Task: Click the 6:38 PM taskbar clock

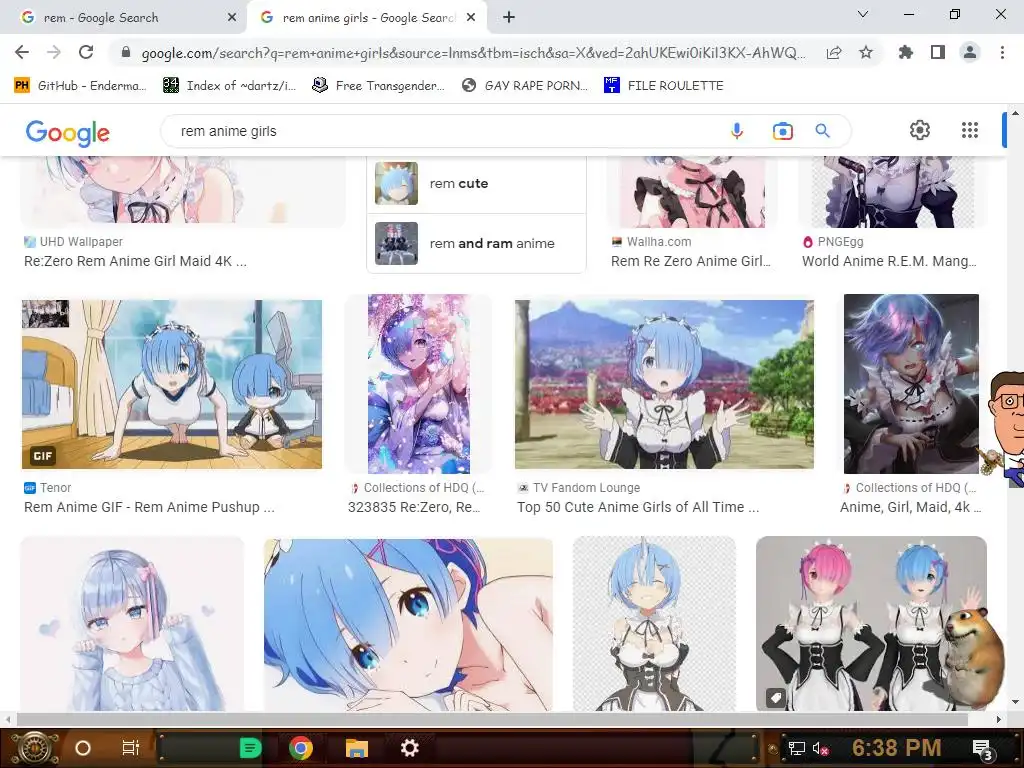Action: click(x=896, y=748)
